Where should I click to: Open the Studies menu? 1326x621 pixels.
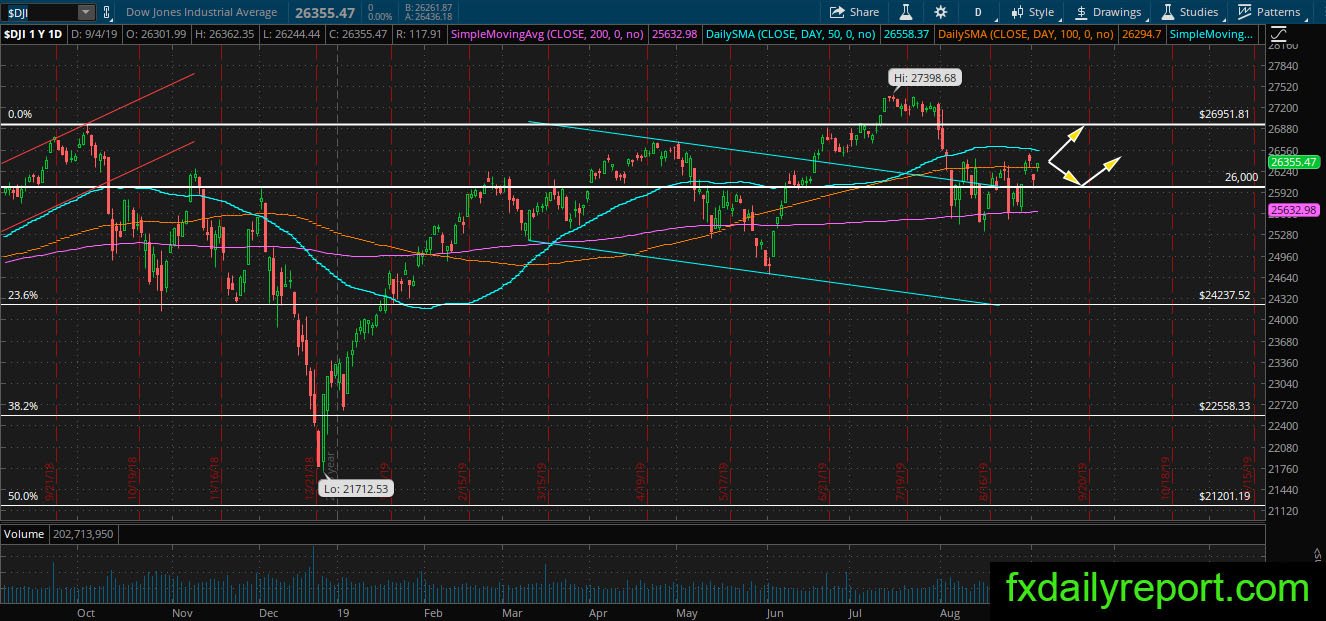pyautogui.click(x=1190, y=12)
